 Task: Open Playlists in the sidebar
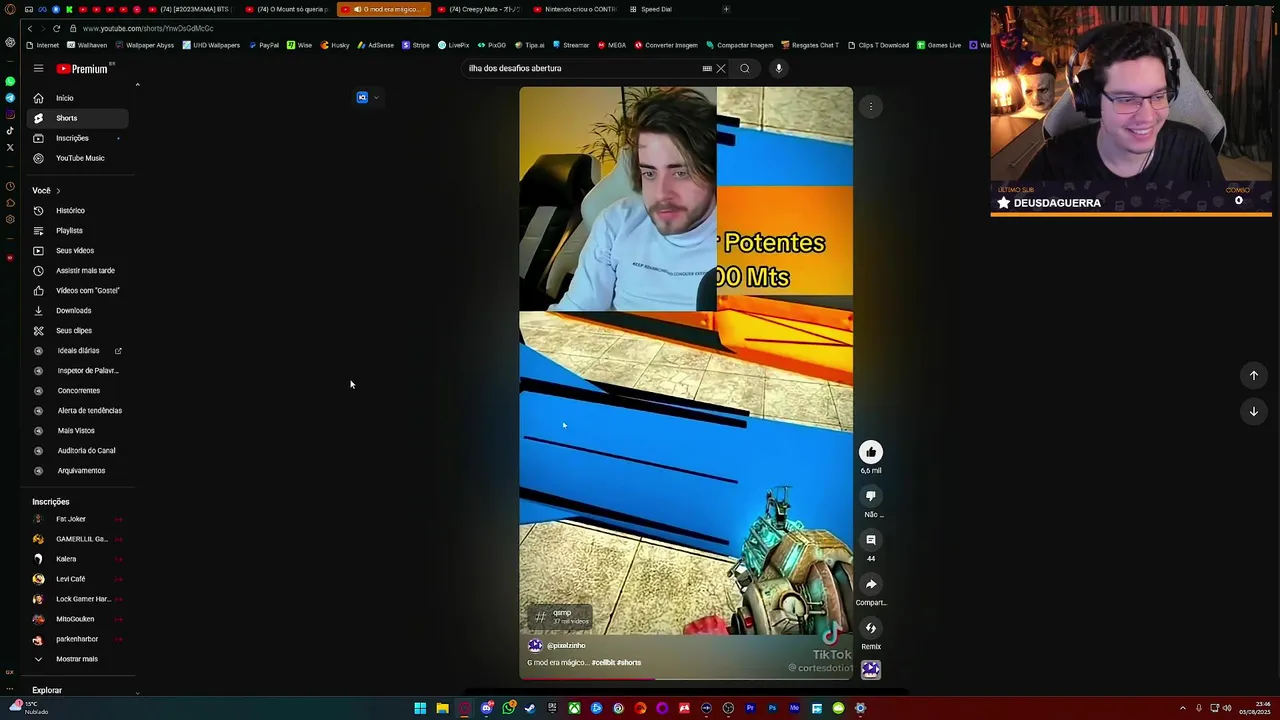click(78, 231)
